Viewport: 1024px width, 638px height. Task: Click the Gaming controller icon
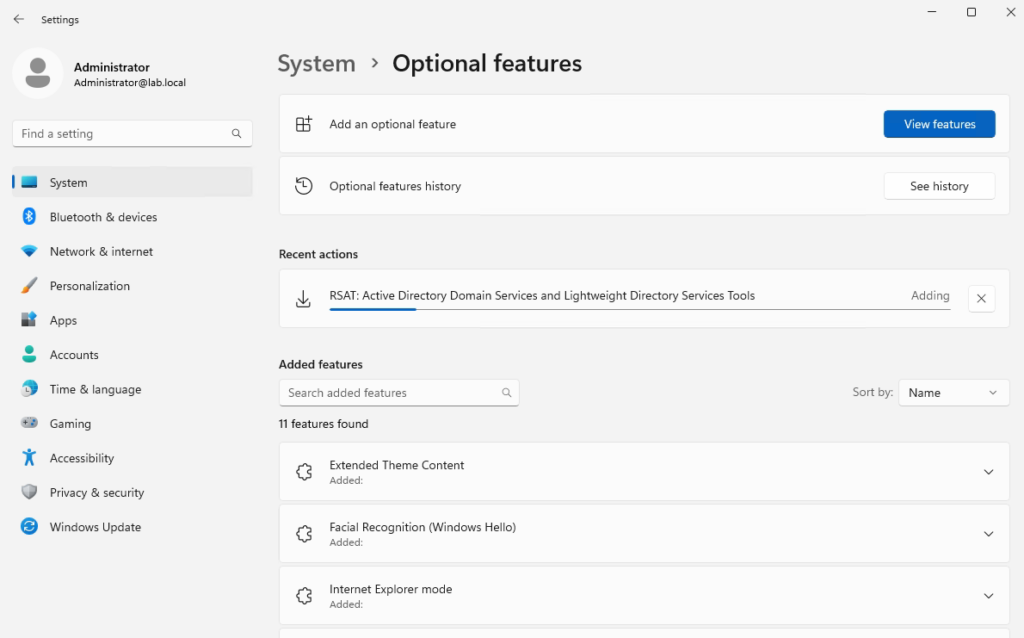pos(29,423)
